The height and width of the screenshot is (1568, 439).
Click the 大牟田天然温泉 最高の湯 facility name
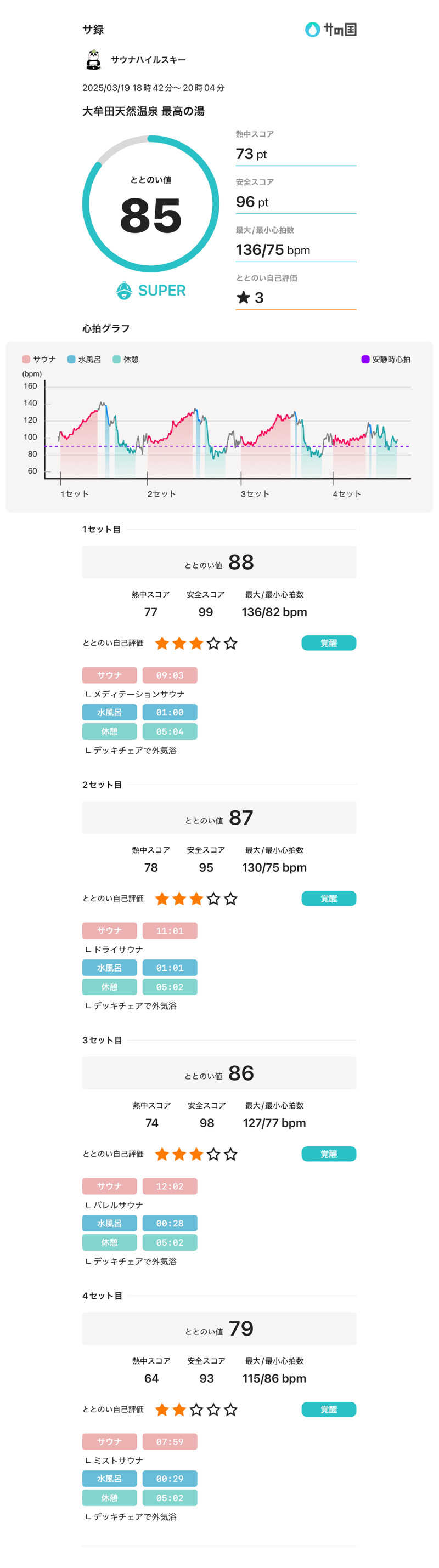[x=144, y=111]
